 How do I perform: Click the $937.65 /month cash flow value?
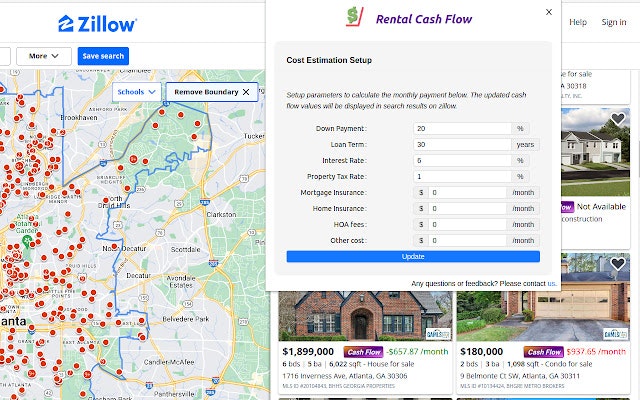(596, 352)
